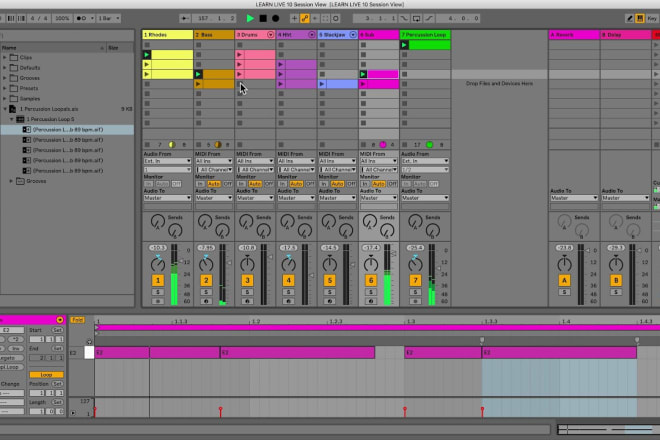Open Rhodes Audio From Ext. In dropdown
Viewport: 660px width, 440px height.
(168, 161)
